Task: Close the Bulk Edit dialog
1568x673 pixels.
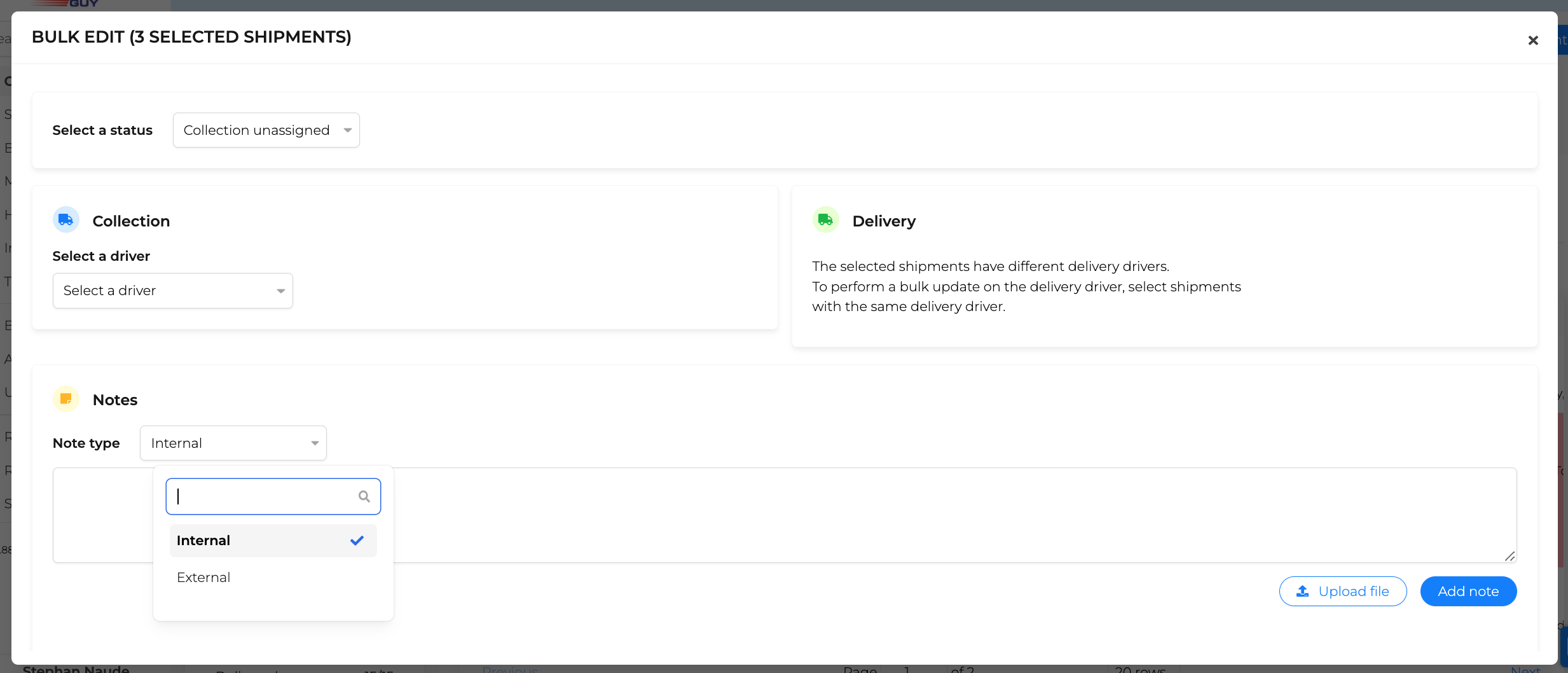Action: (x=1533, y=40)
